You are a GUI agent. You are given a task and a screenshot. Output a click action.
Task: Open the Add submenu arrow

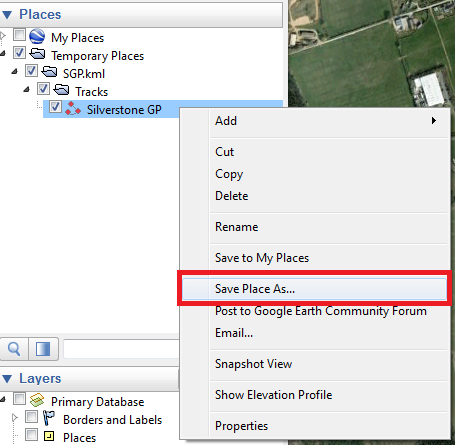click(x=434, y=120)
